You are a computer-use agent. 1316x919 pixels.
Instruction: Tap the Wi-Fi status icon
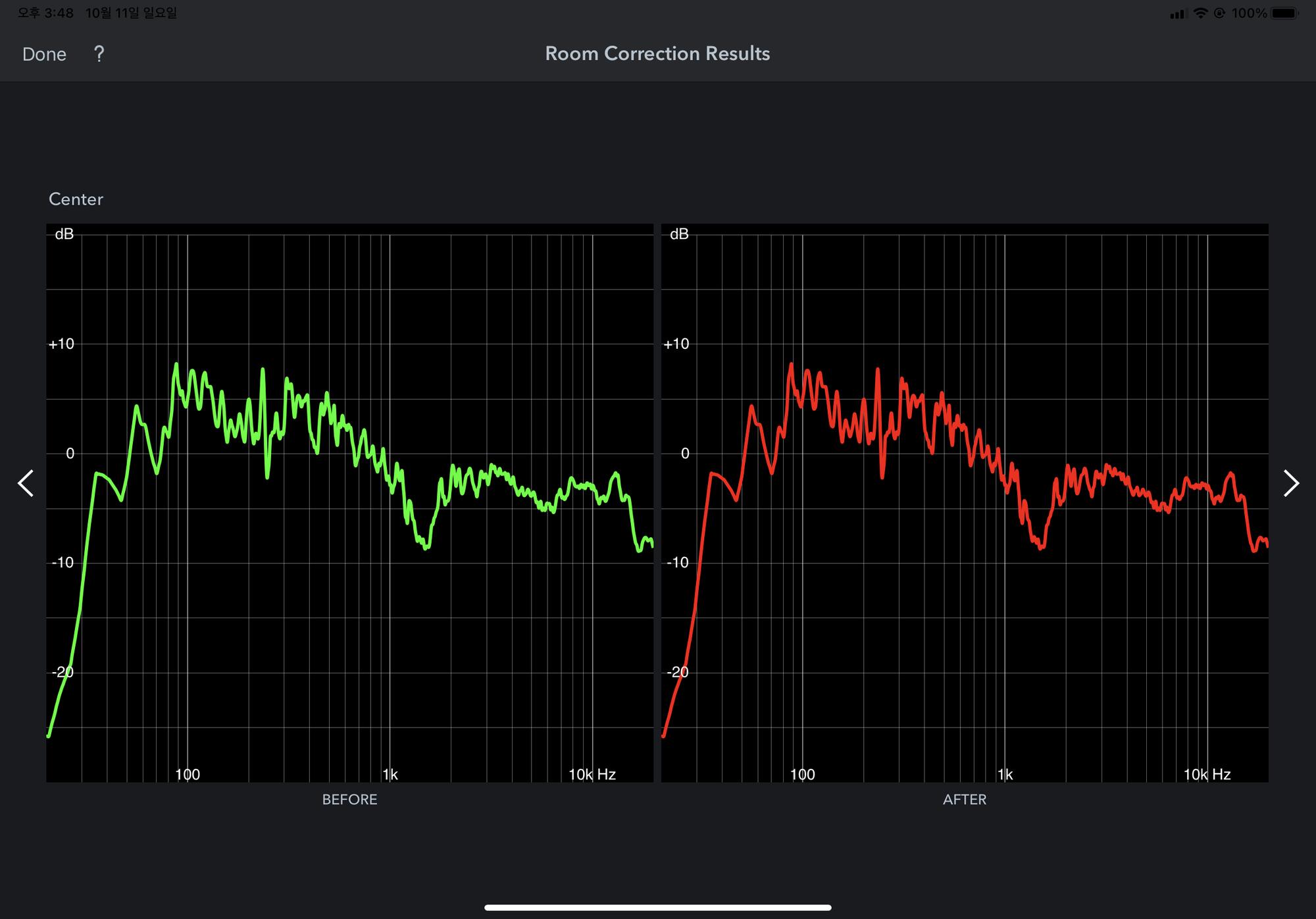[1200, 13]
